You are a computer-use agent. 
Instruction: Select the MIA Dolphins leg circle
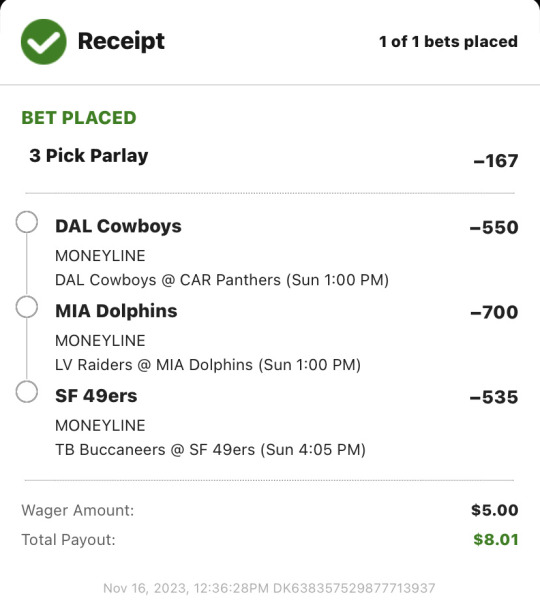(x=27, y=307)
